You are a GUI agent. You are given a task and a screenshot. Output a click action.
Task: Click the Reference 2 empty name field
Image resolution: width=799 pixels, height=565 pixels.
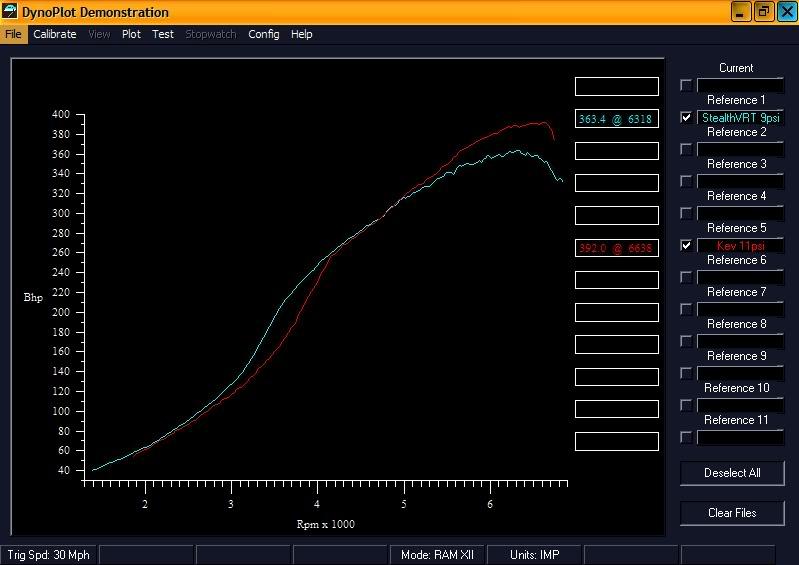pos(740,150)
